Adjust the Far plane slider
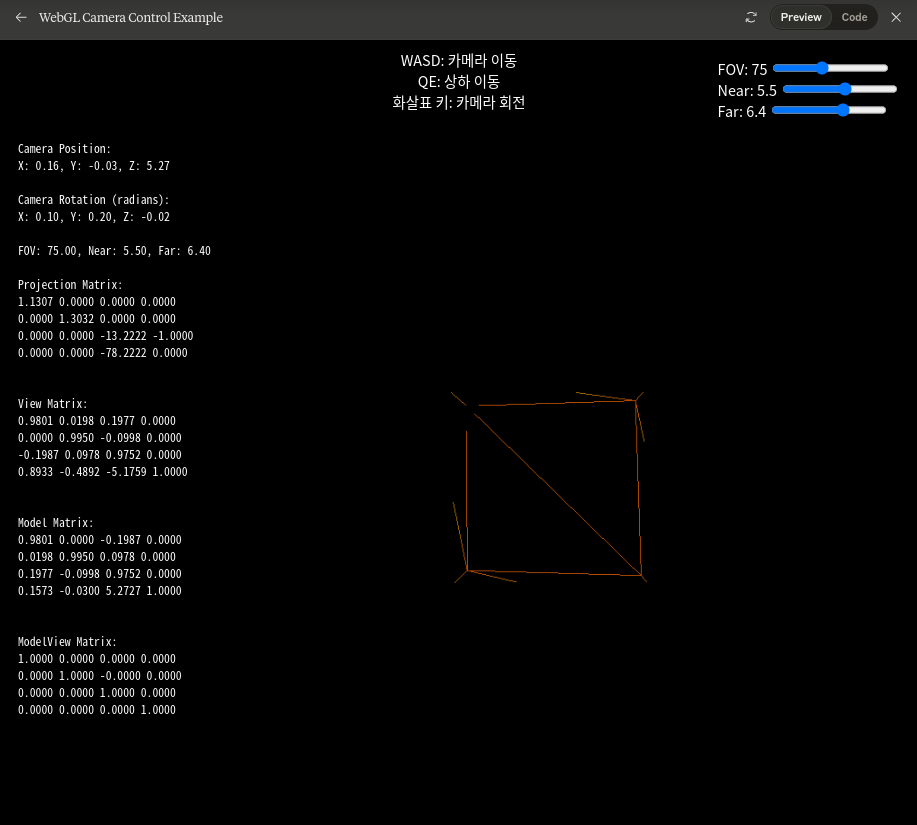This screenshot has width=917, height=825. pyautogui.click(x=829, y=111)
